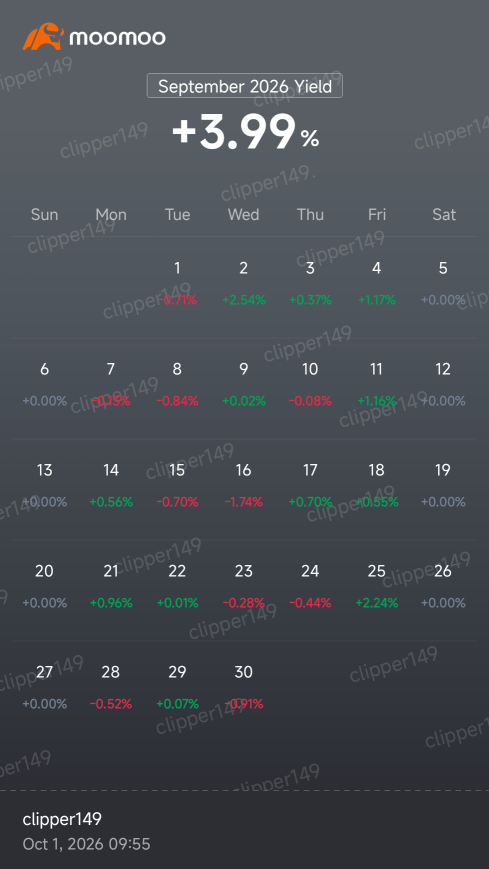This screenshot has width=489, height=869.
Task: Pick day 25 with +2.24% gain
Action: (377, 586)
